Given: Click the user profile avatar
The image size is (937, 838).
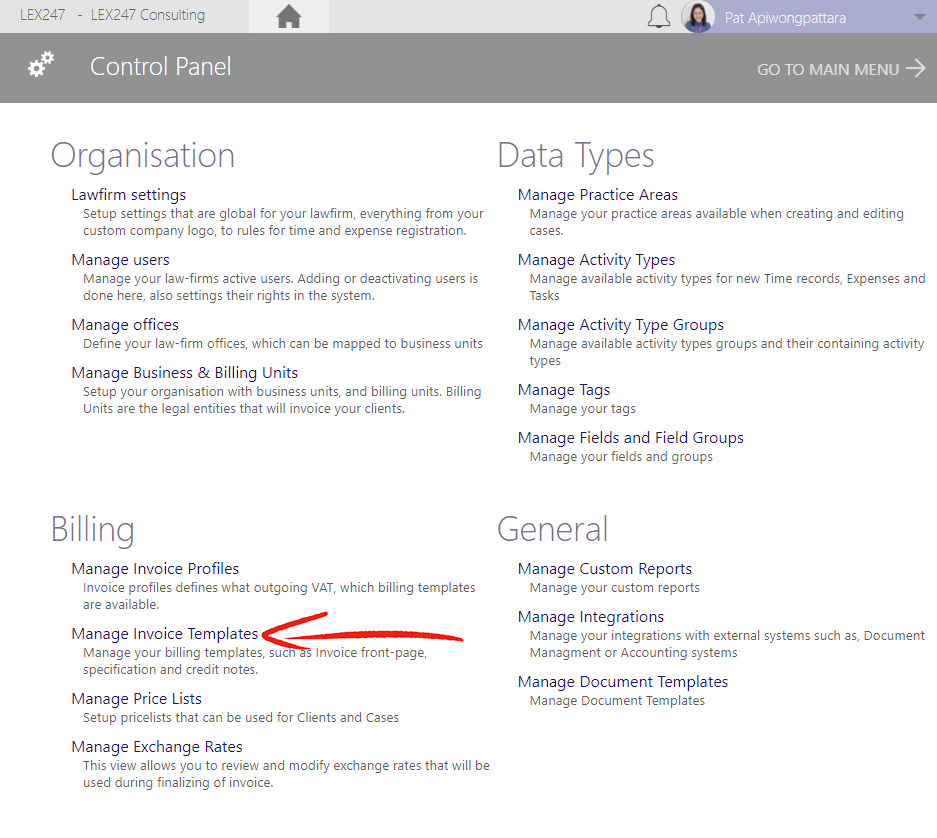Looking at the screenshot, I should coord(697,16).
